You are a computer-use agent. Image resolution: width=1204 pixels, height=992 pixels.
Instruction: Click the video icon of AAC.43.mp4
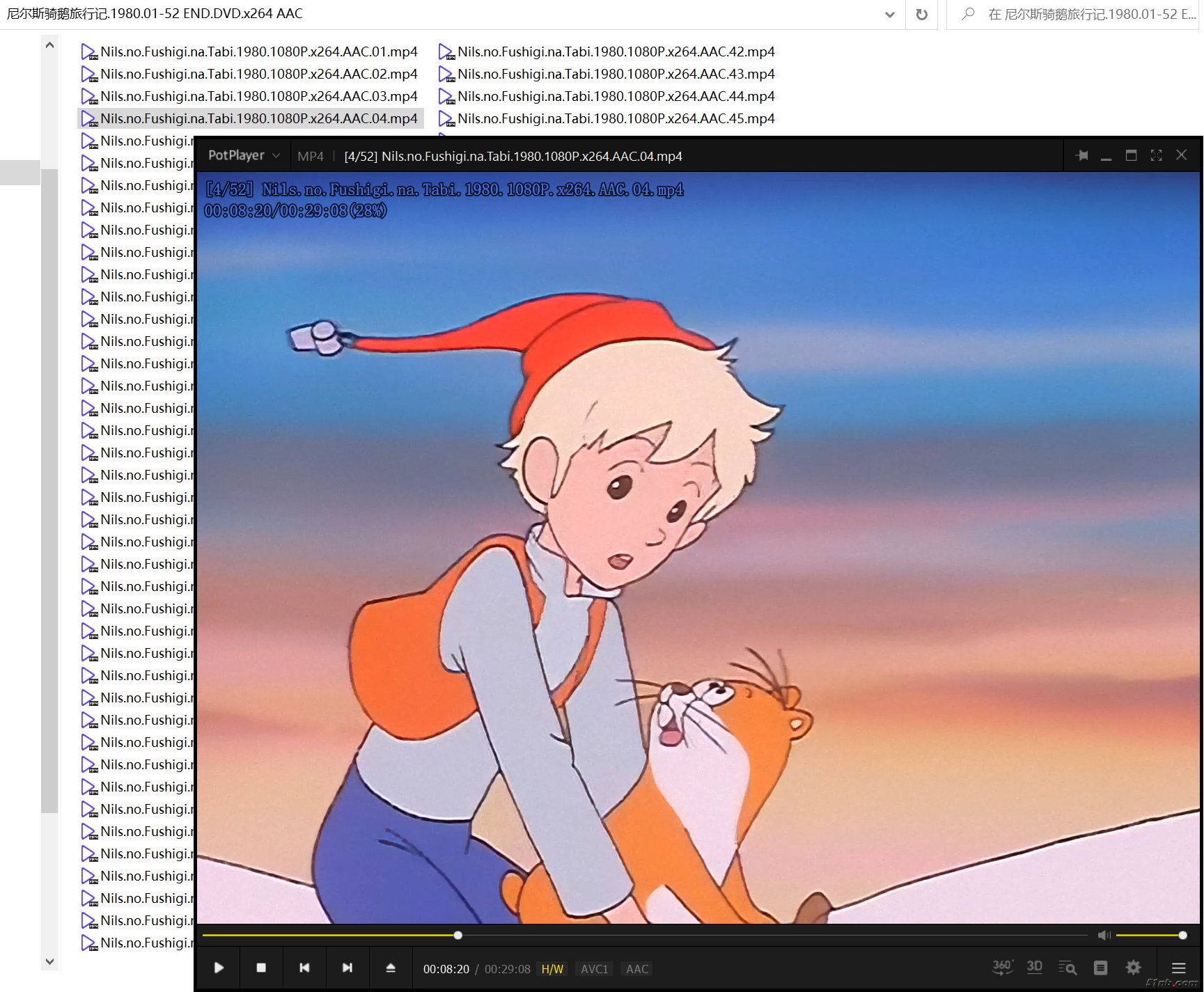pyautogui.click(x=446, y=74)
